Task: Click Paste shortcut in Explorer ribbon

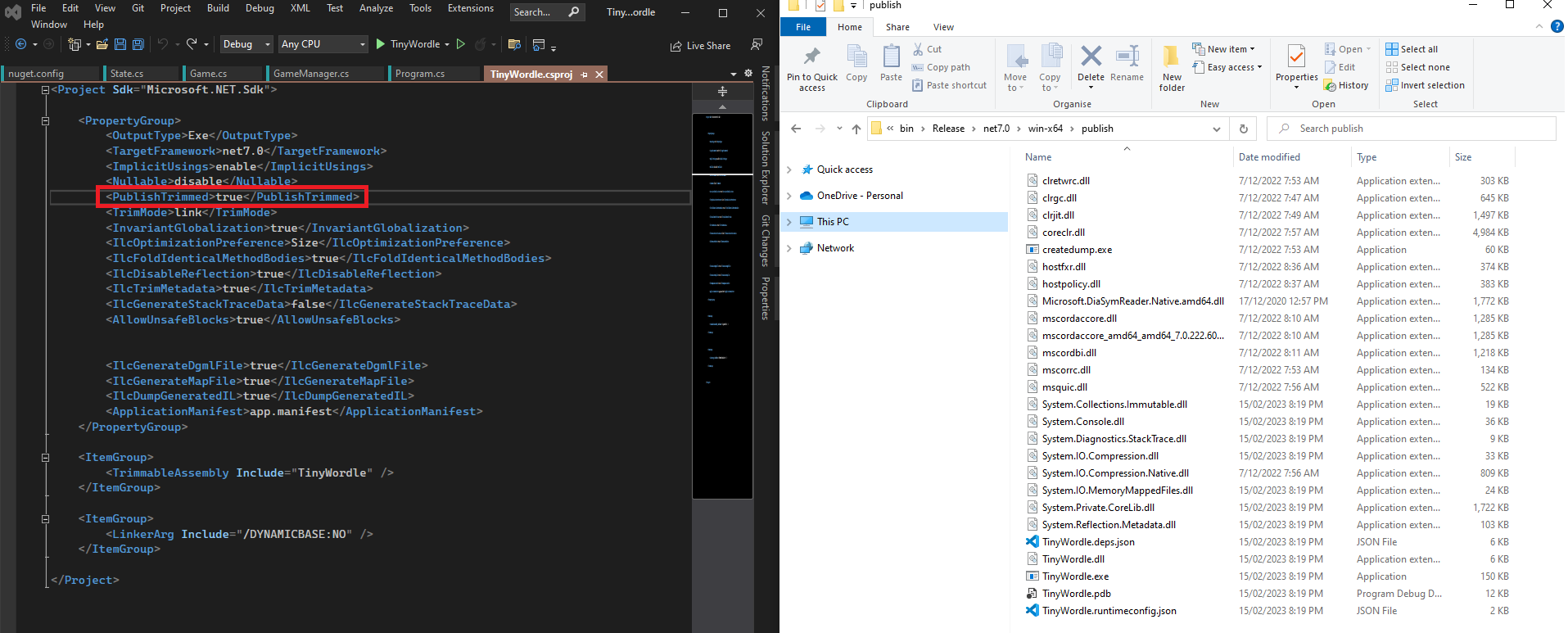Action: tap(949, 85)
